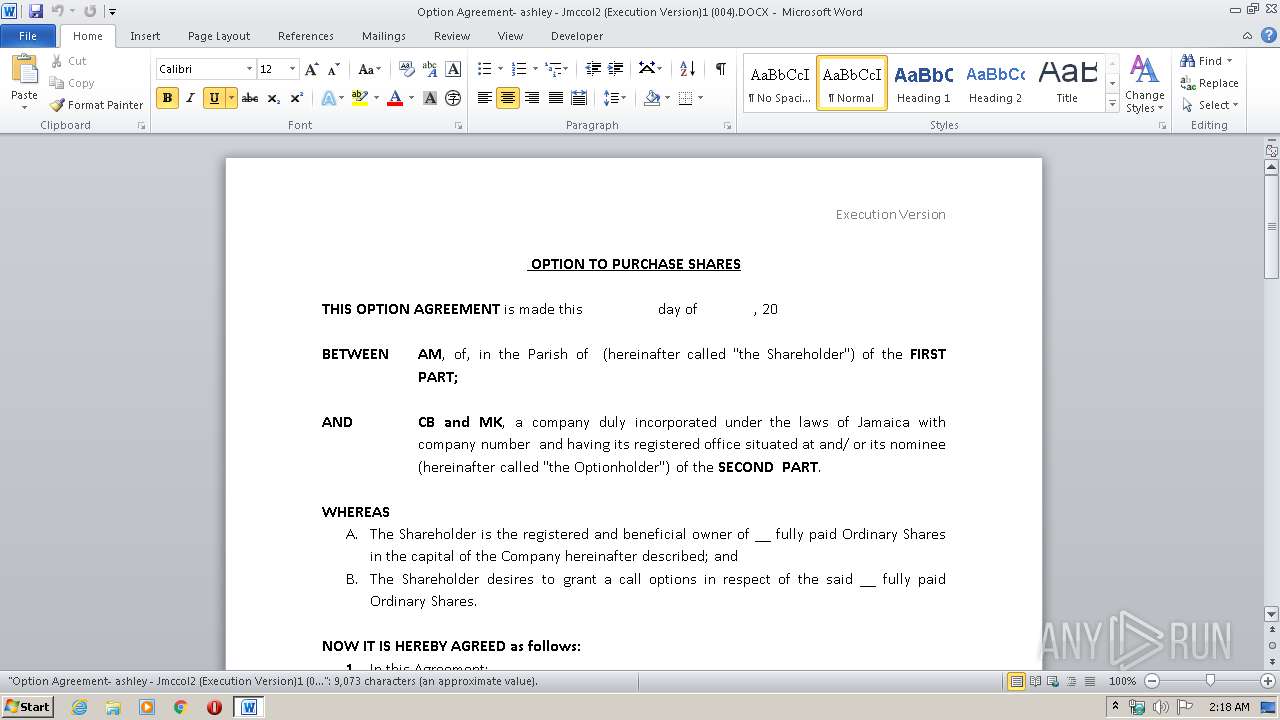The image size is (1280, 720).
Task: Click the vertical scrollbar down arrow
Action: click(1271, 614)
